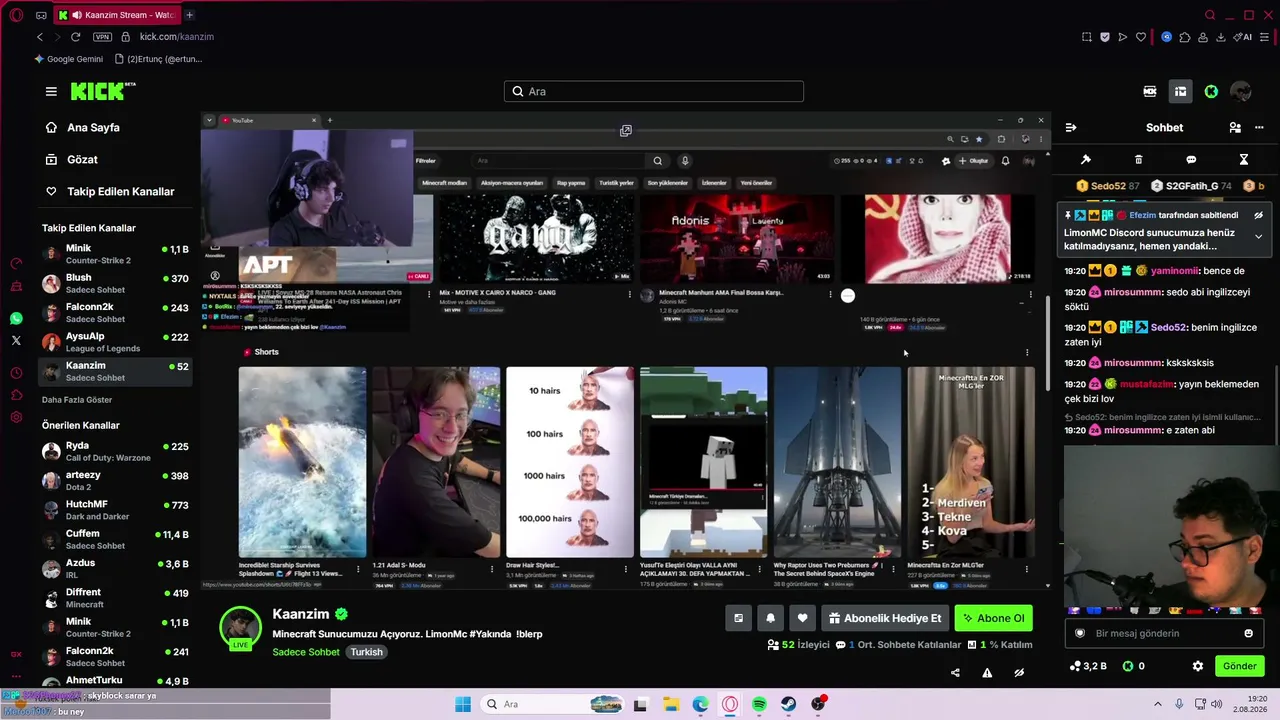Select the Kaanzim Stream tab
Image resolution: width=1280 pixels, height=720 pixels.
pos(115,15)
